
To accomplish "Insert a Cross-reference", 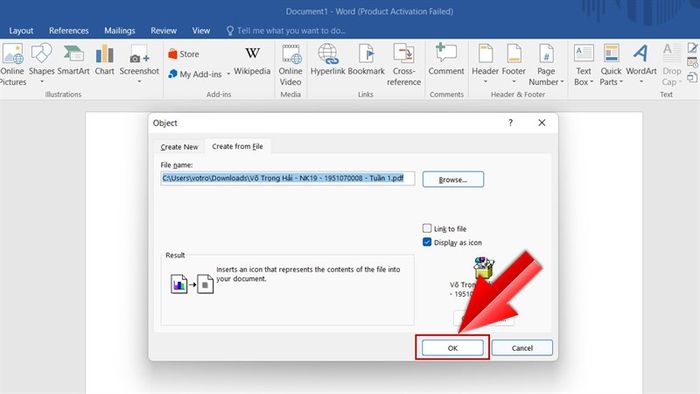I will click(404, 65).
